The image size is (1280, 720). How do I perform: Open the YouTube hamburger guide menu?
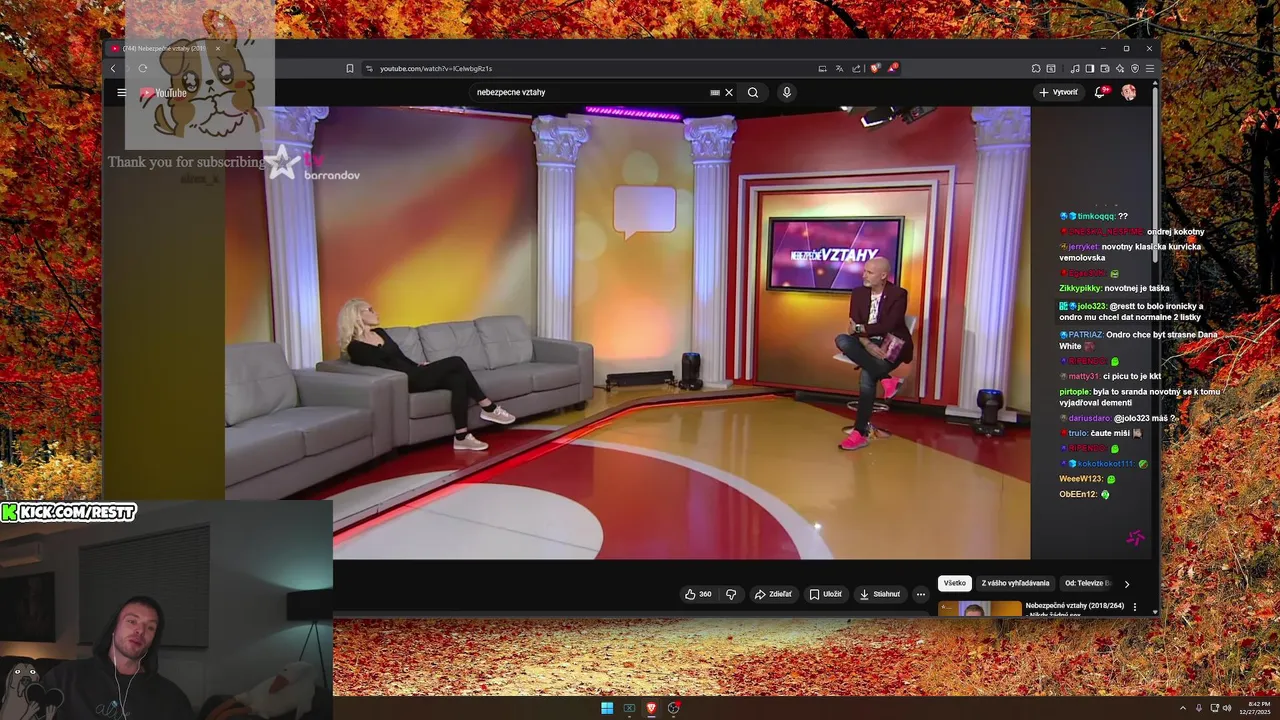(121, 92)
